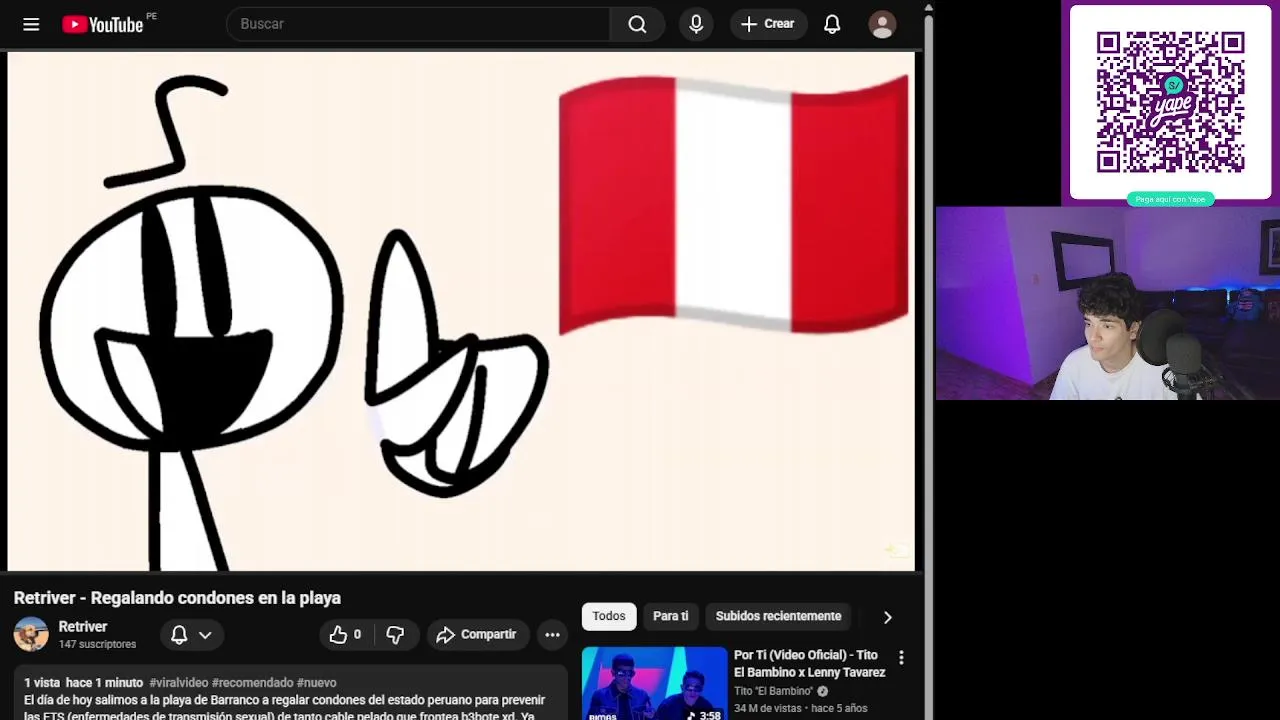
Task: Open Retriver channel avatar
Action: (31, 634)
